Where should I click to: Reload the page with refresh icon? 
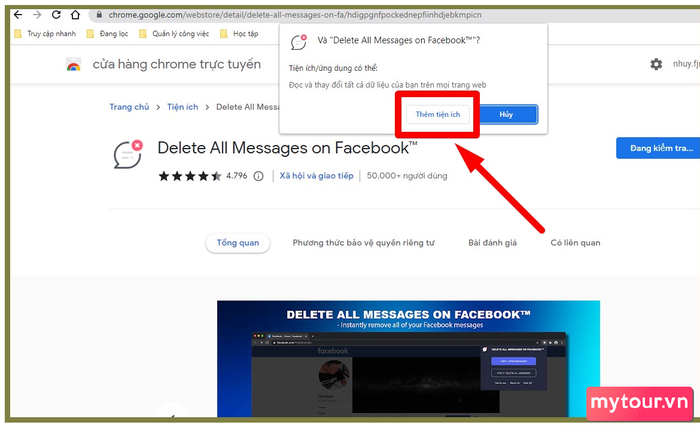click(56, 15)
